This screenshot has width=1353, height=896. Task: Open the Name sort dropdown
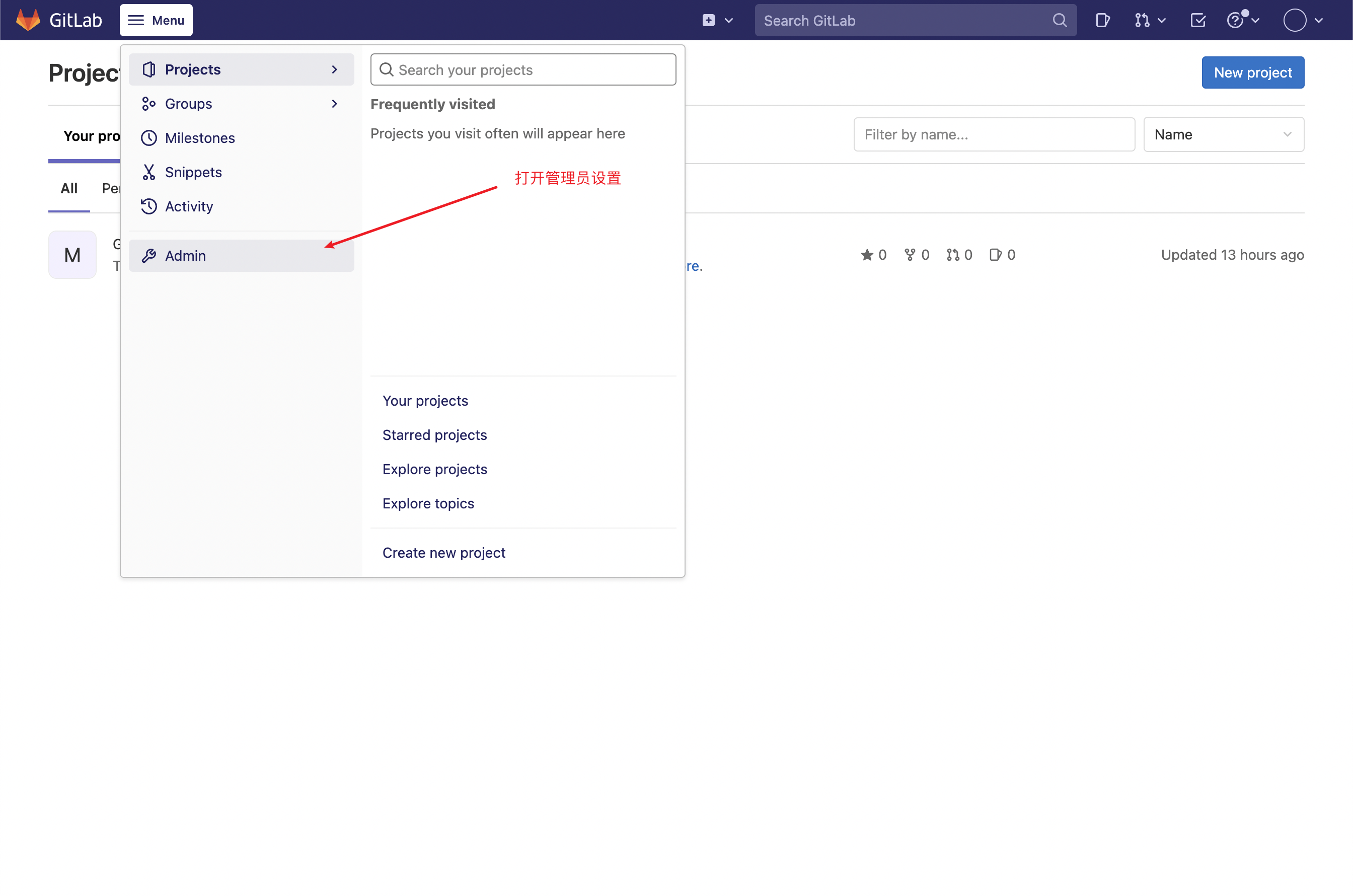pos(1224,134)
